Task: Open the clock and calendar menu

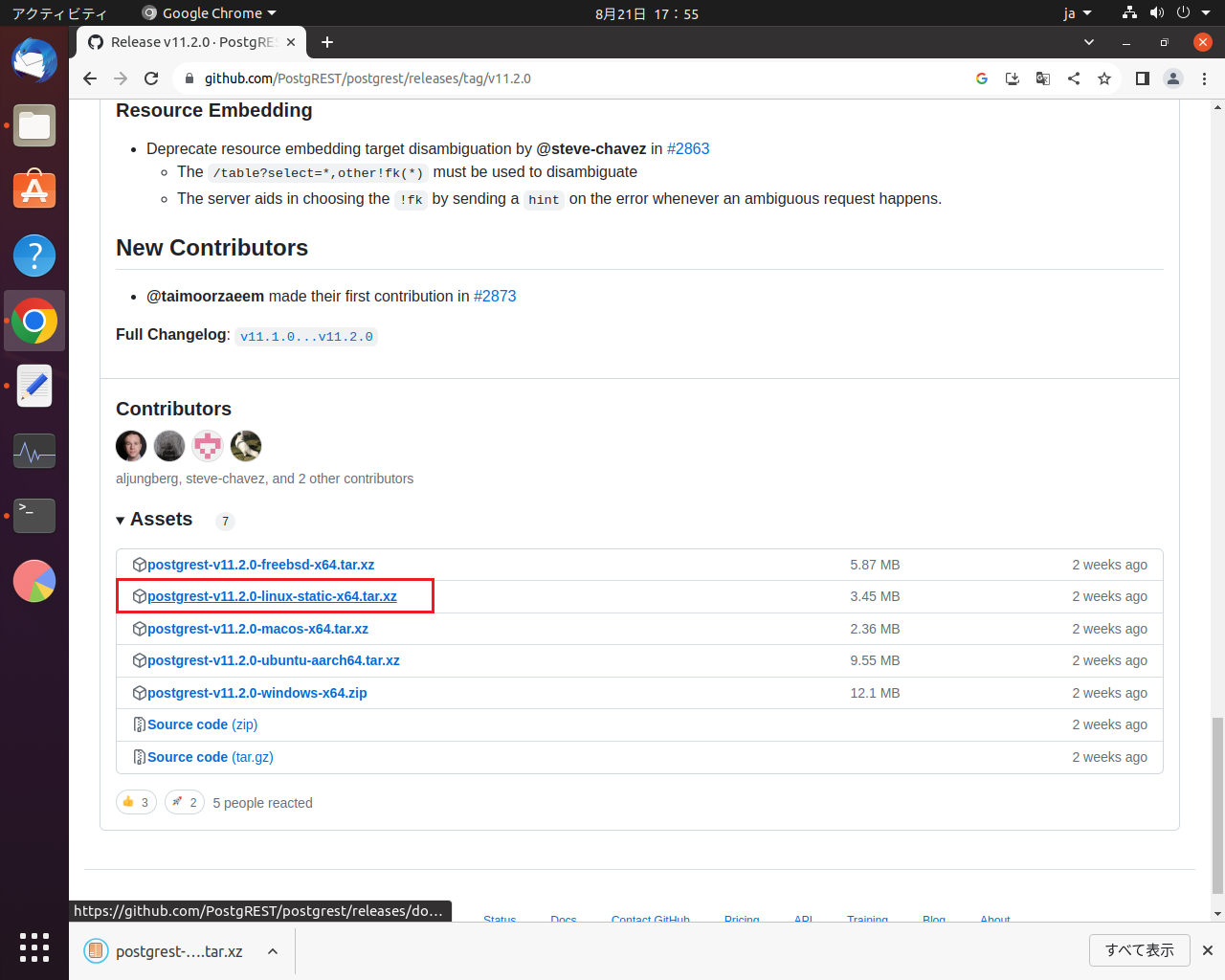Action: (x=647, y=13)
